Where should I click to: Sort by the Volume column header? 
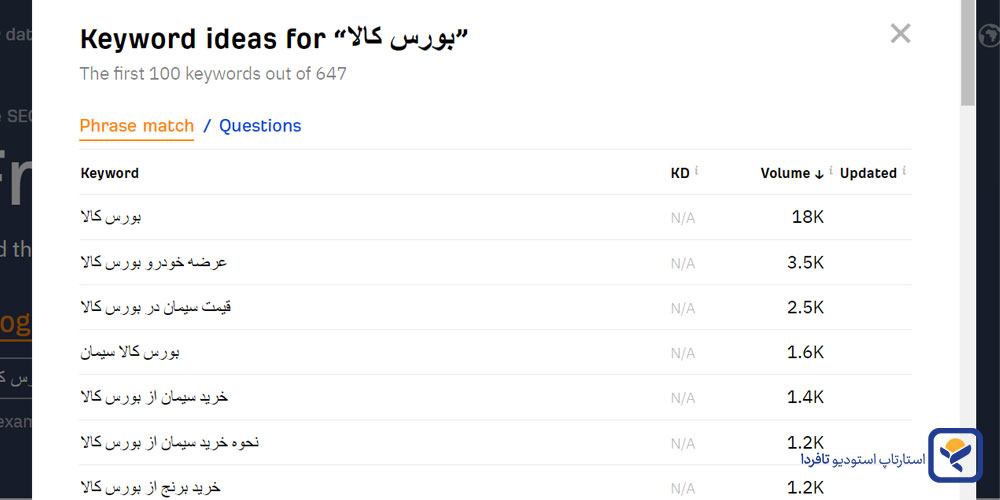click(x=785, y=173)
